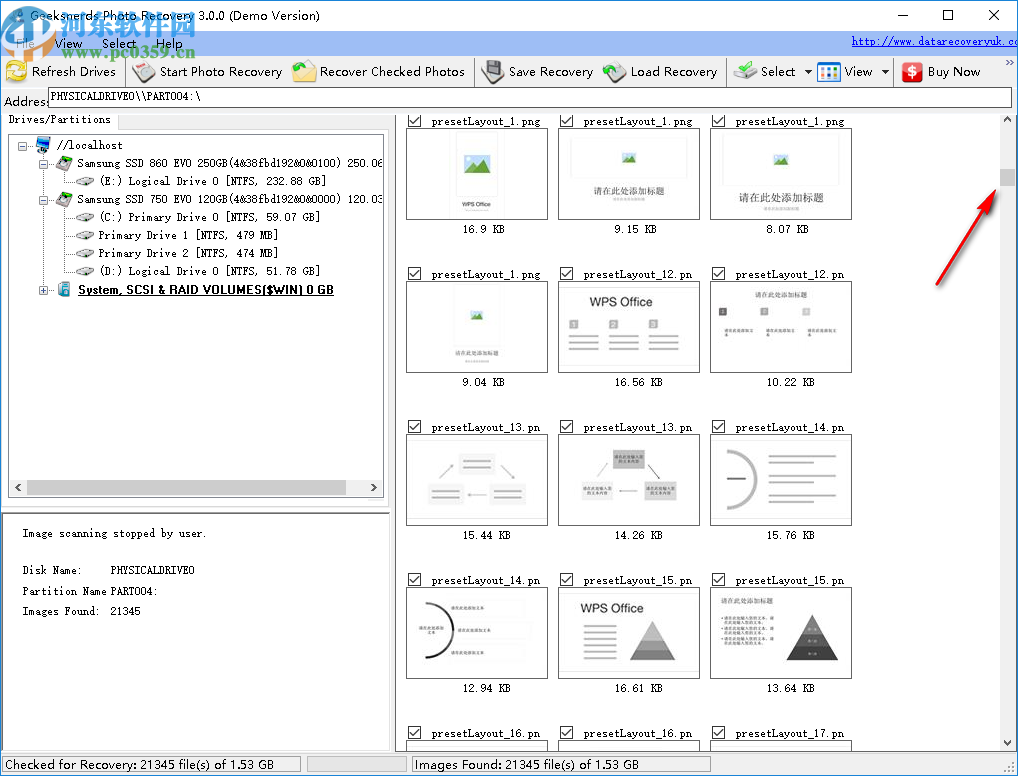This screenshot has width=1018, height=776.
Task: Uncheck presetLayout_1.png 9.15 KB checkbox
Action: (x=566, y=121)
